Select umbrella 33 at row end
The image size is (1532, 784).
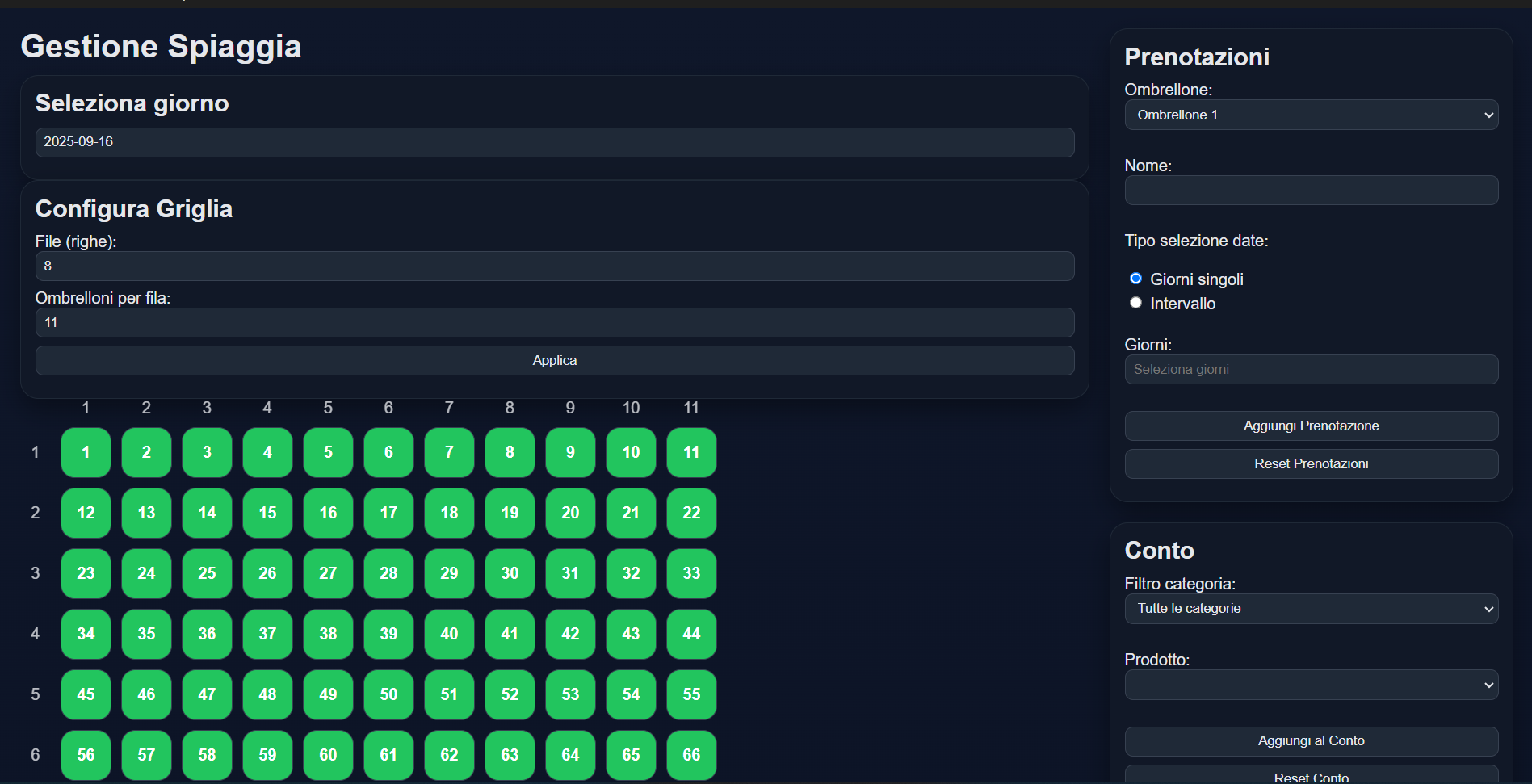click(691, 573)
